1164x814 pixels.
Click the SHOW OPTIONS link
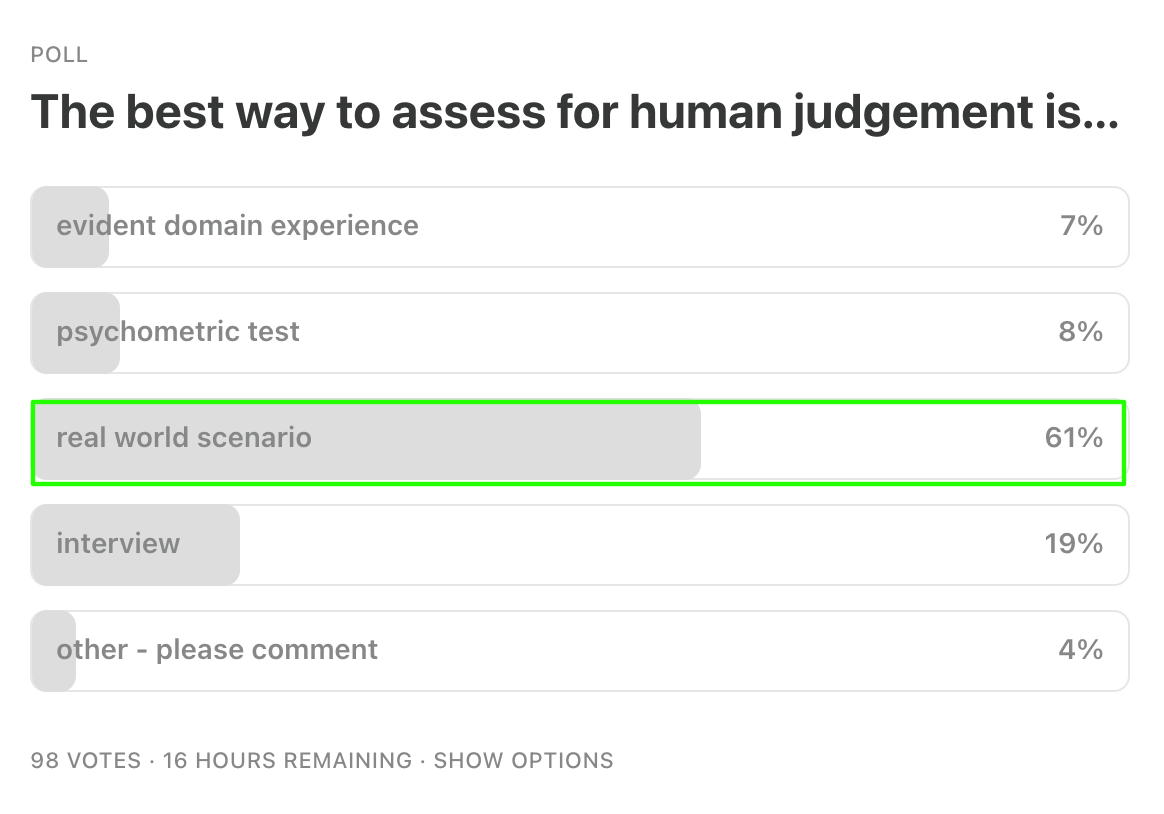pyautogui.click(x=523, y=761)
